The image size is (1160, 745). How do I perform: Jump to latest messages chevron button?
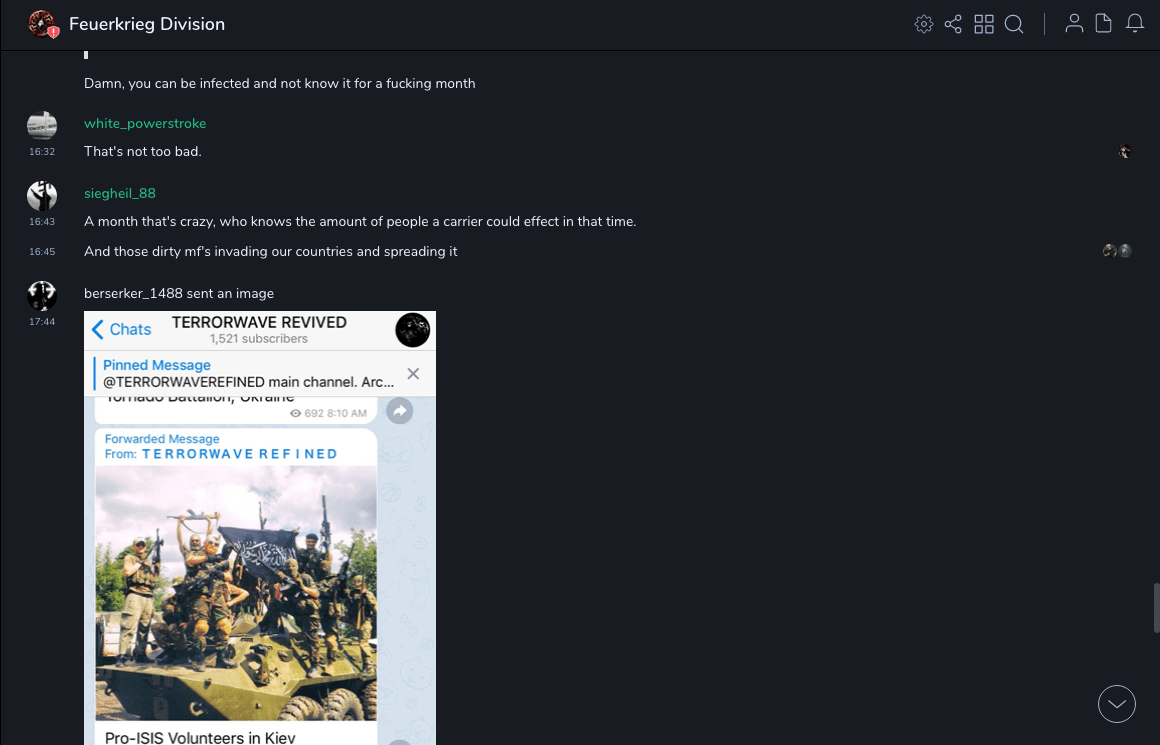(1117, 704)
